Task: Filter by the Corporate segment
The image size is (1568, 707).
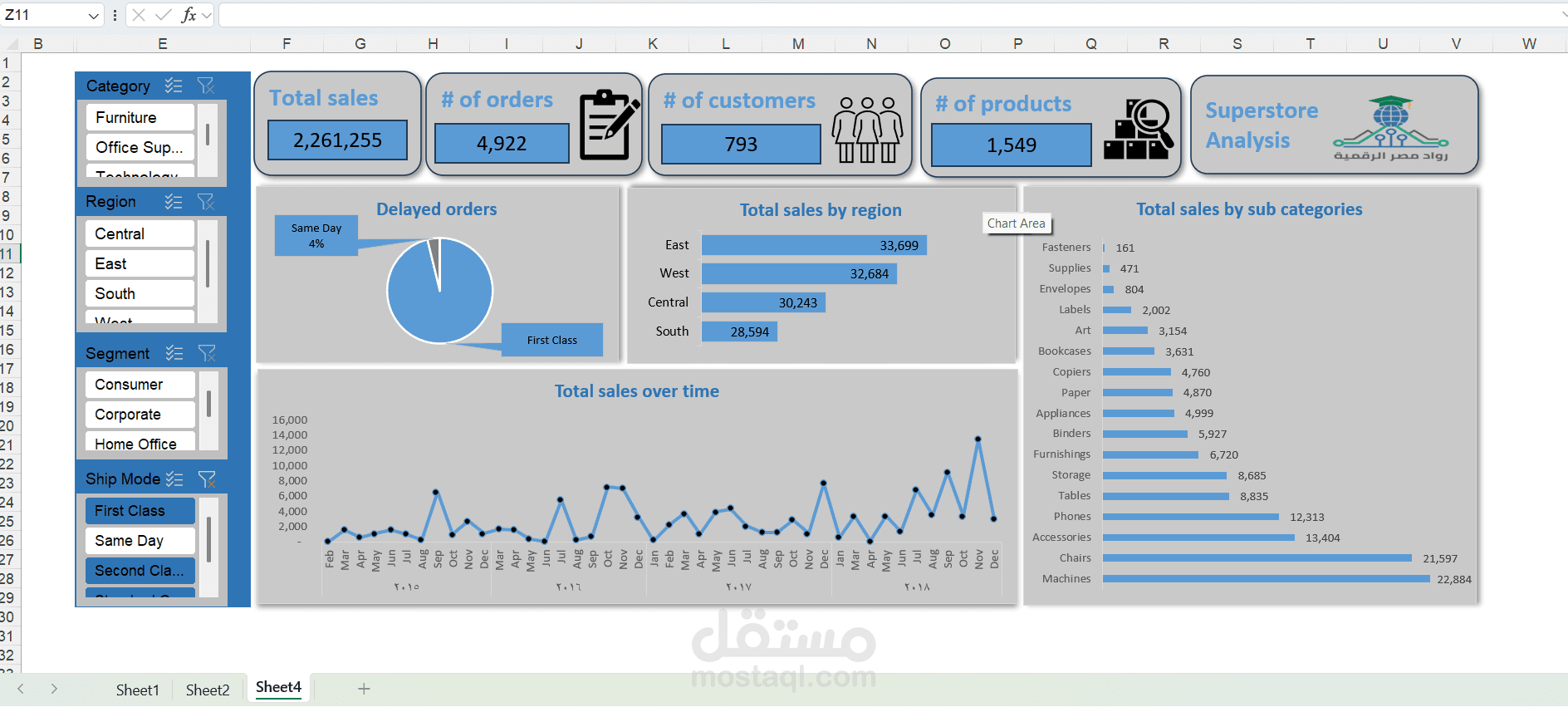Action: click(x=140, y=415)
